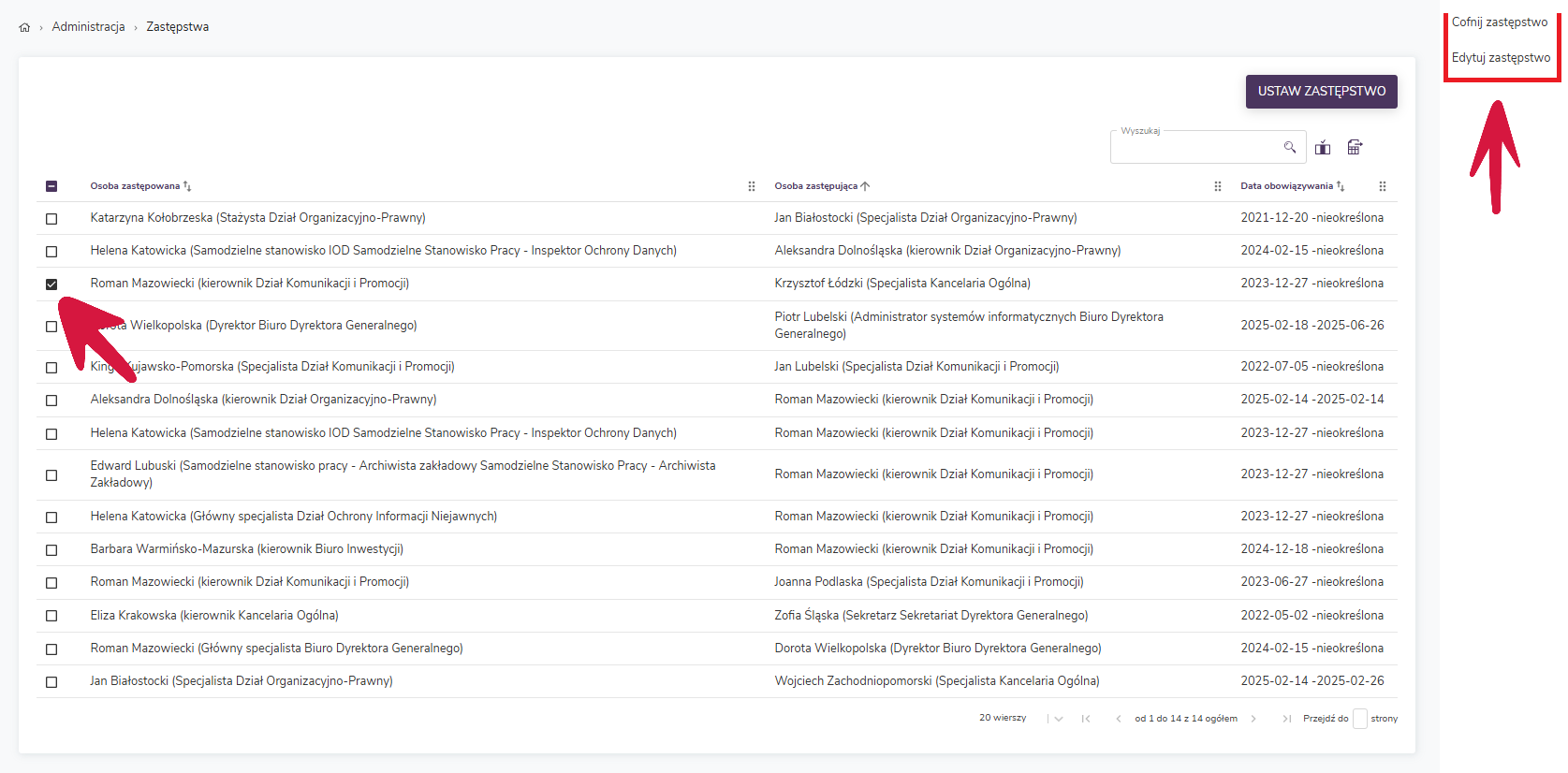Tick checkbox for Eliza Krakowska row
1568x773 pixels.
[x=51, y=616]
